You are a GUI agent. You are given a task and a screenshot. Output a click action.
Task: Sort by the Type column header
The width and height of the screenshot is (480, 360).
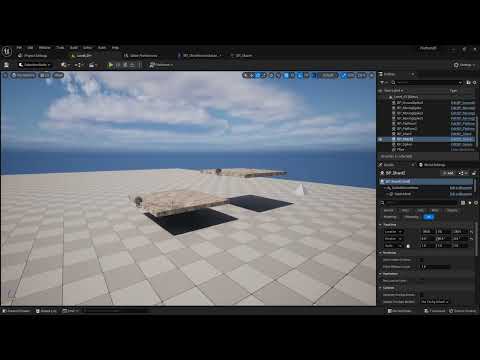click(454, 91)
